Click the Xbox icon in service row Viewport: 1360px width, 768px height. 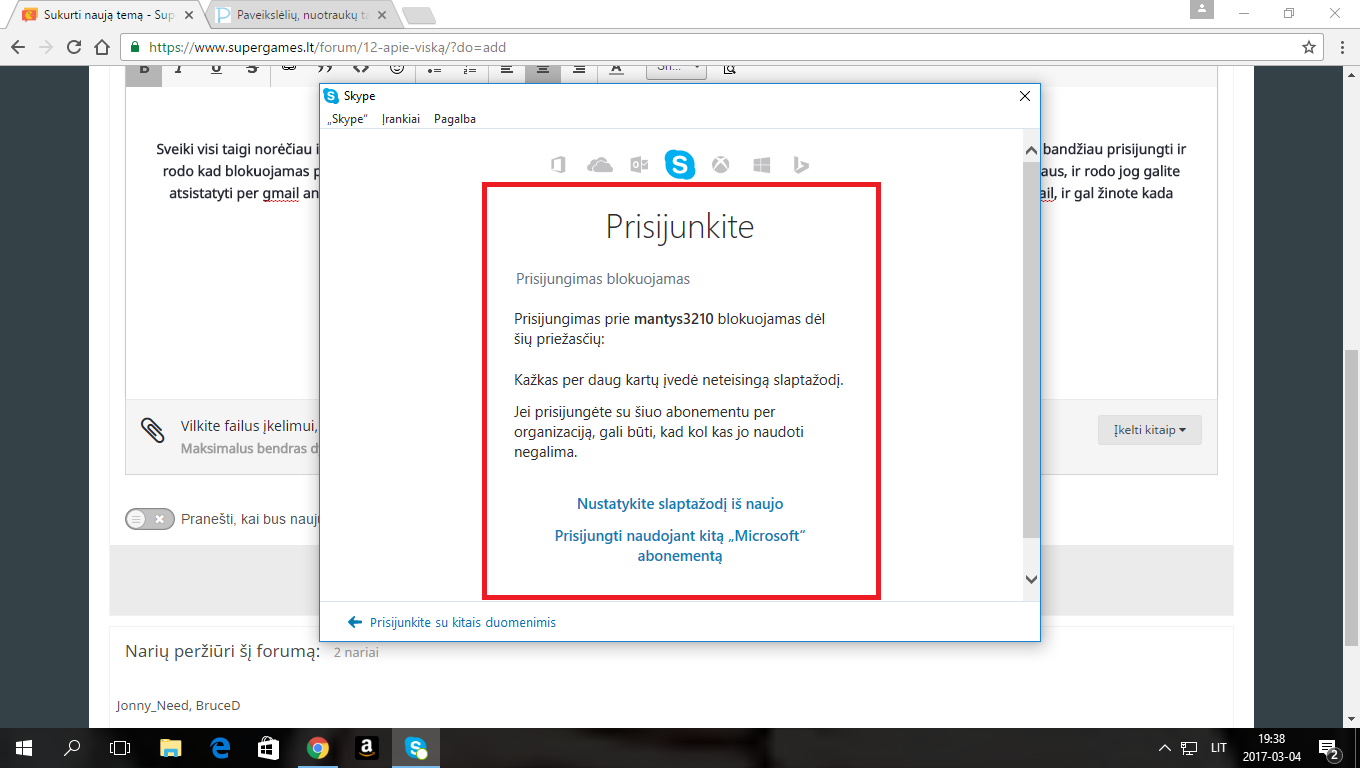pyautogui.click(x=720, y=165)
